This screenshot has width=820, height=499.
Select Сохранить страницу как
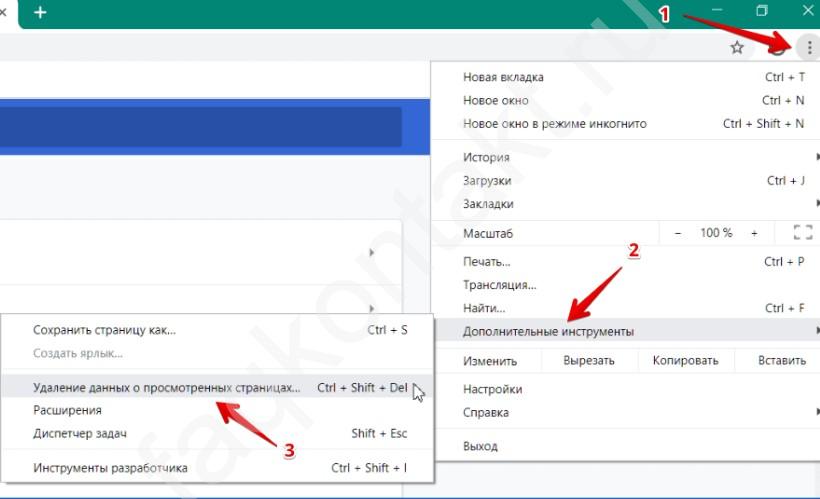click(x=104, y=329)
